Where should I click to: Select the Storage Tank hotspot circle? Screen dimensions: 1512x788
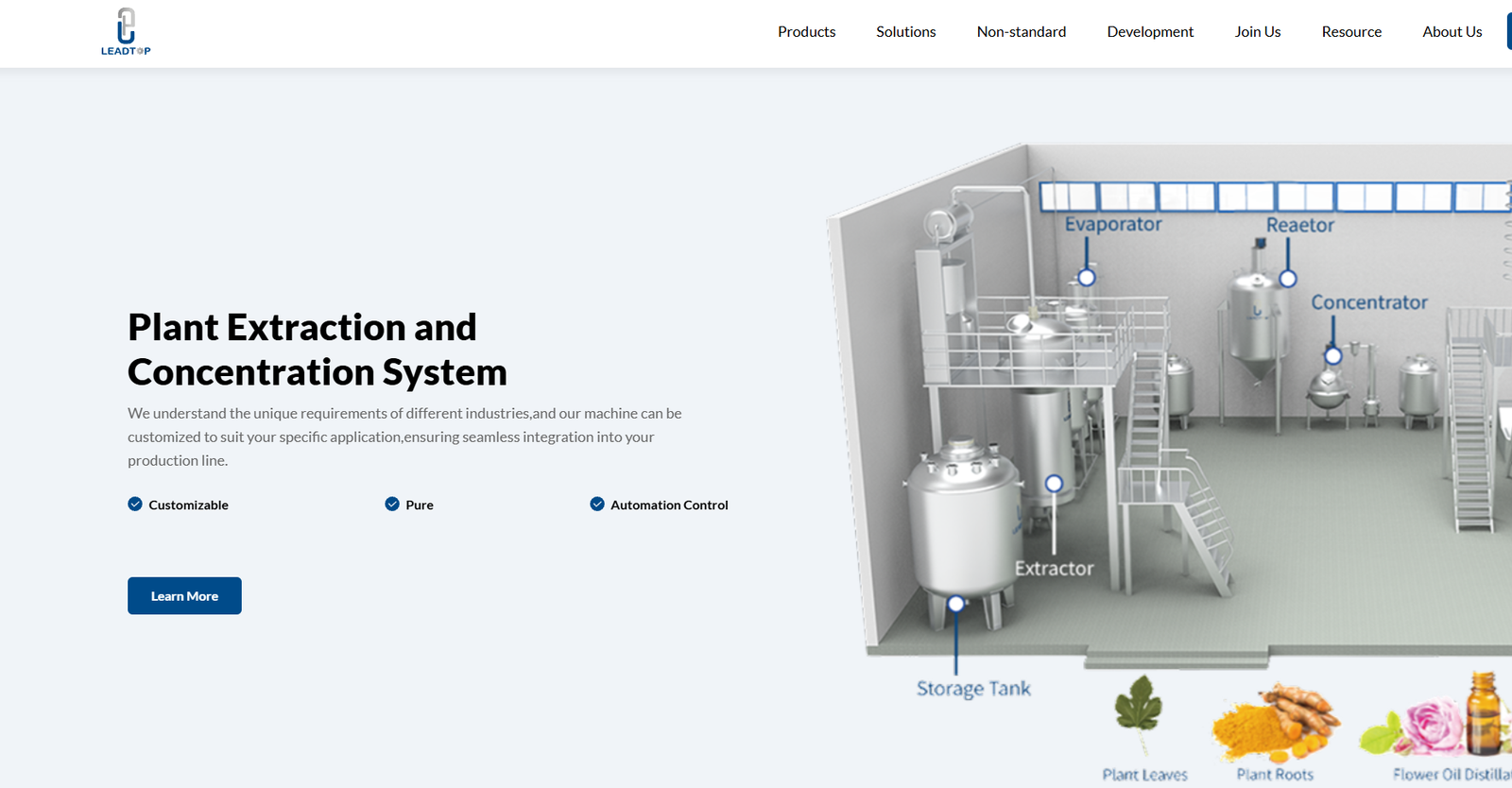pos(956,604)
